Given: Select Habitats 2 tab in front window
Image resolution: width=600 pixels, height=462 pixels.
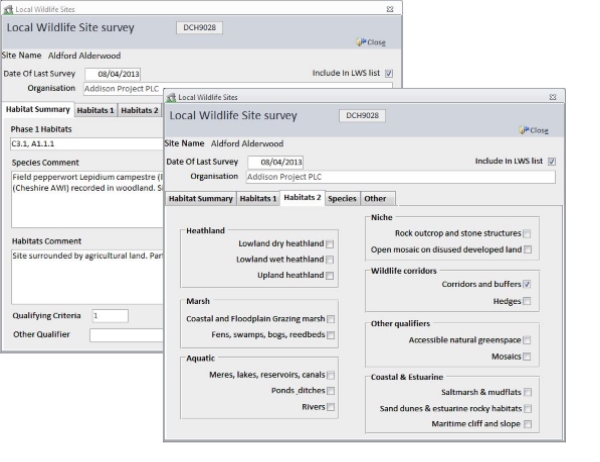Looking at the screenshot, I should 302,198.
